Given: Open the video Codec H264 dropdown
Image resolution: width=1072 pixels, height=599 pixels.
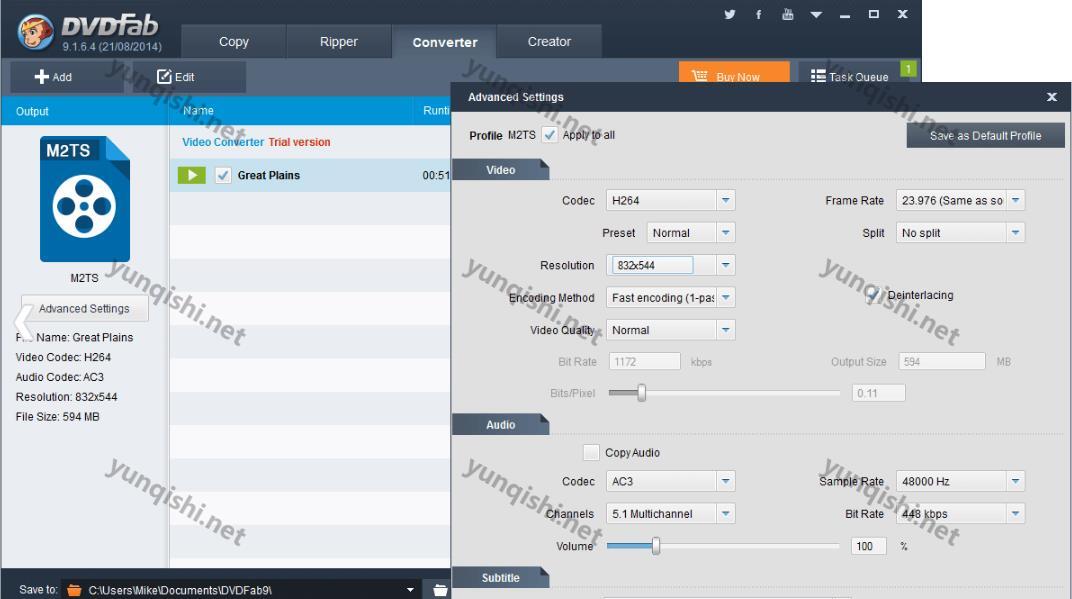Looking at the screenshot, I should click(670, 200).
